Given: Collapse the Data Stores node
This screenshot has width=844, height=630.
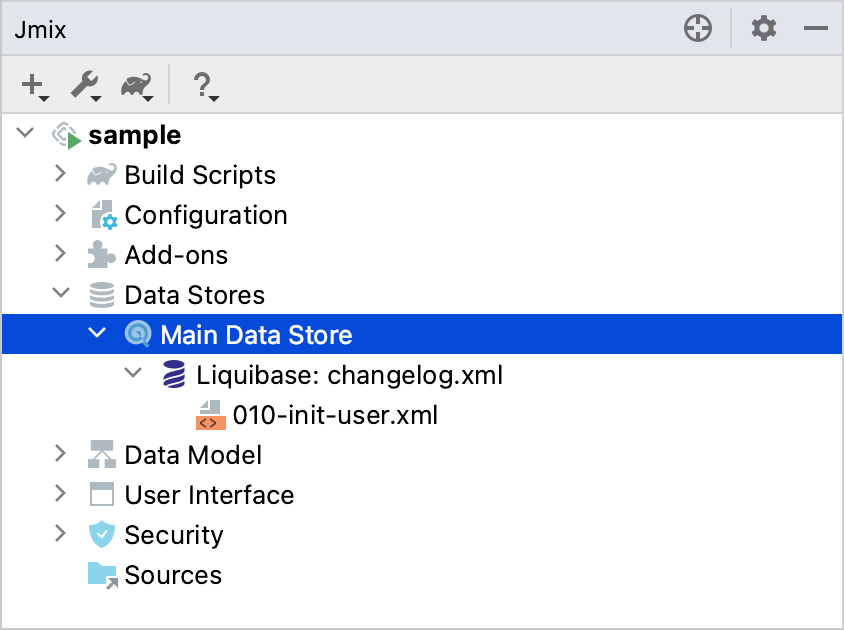Looking at the screenshot, I should point(61,294).
